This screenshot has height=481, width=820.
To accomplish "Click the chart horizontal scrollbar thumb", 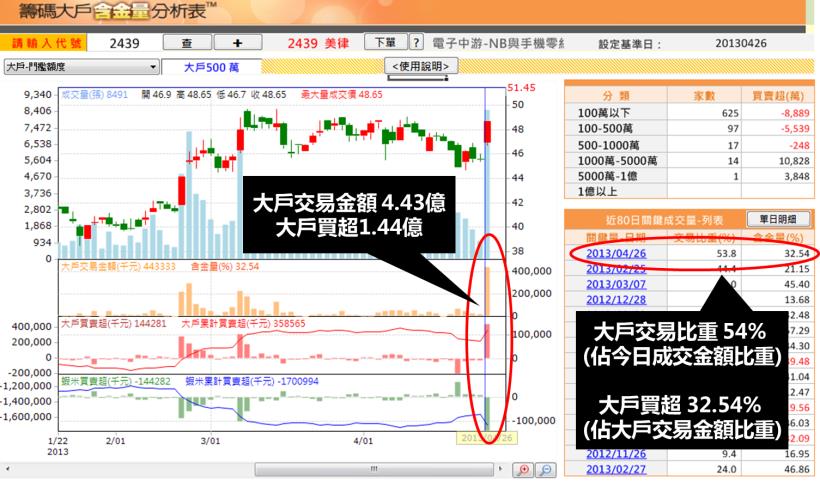I will point(373,469).
